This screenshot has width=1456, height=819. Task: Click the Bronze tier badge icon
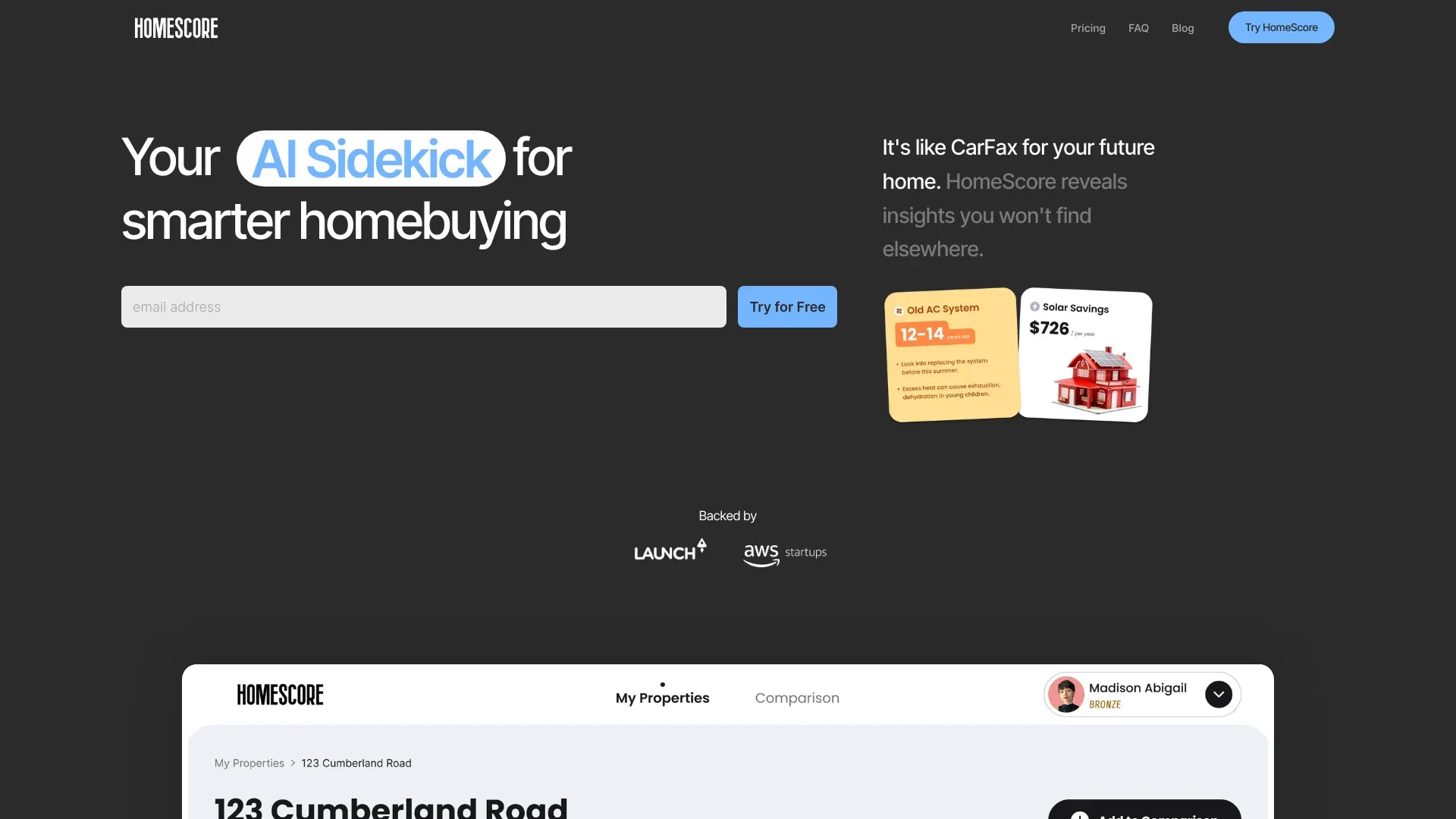point(1105,703)
